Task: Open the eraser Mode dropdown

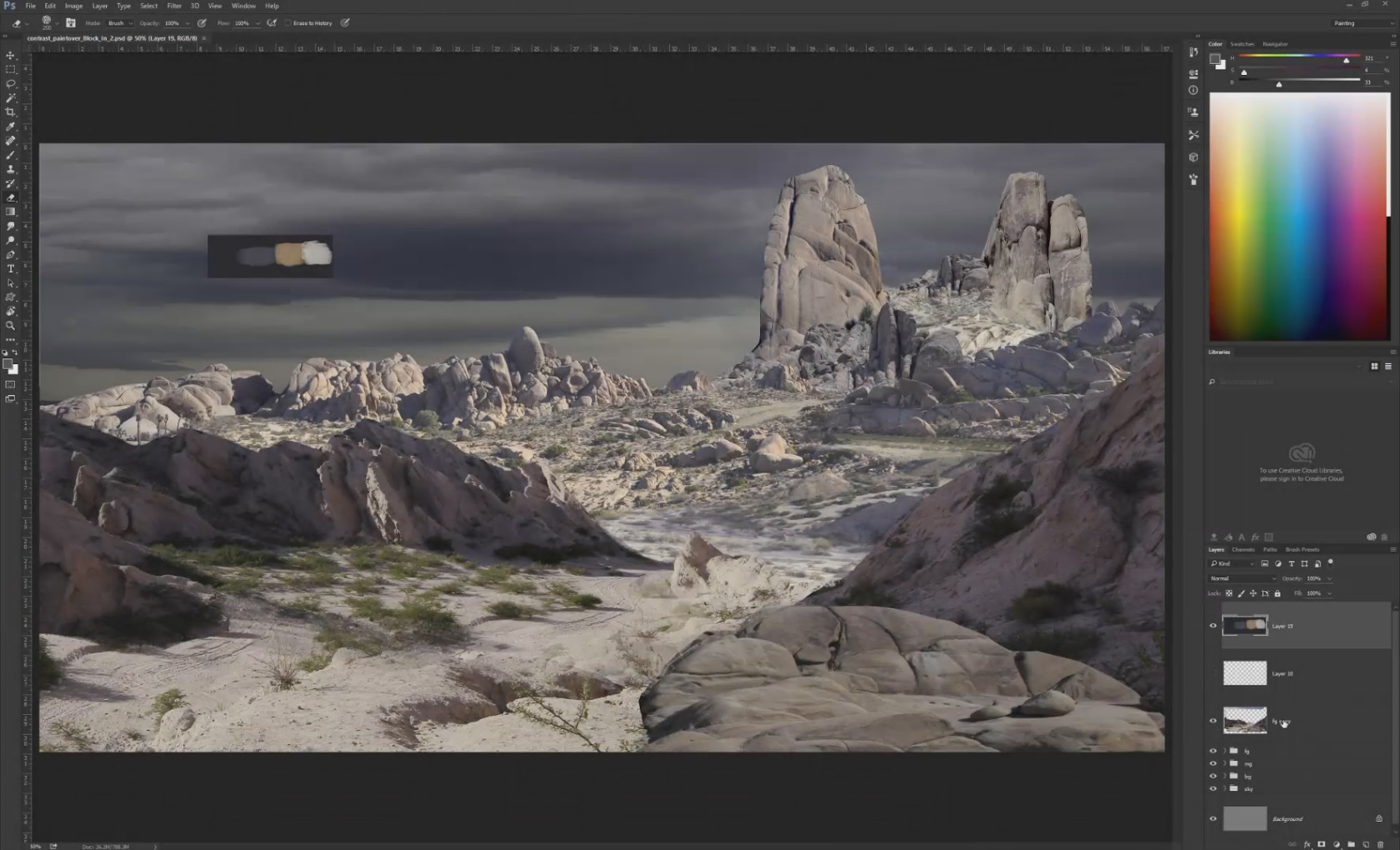Action: [x=119, y=23]
